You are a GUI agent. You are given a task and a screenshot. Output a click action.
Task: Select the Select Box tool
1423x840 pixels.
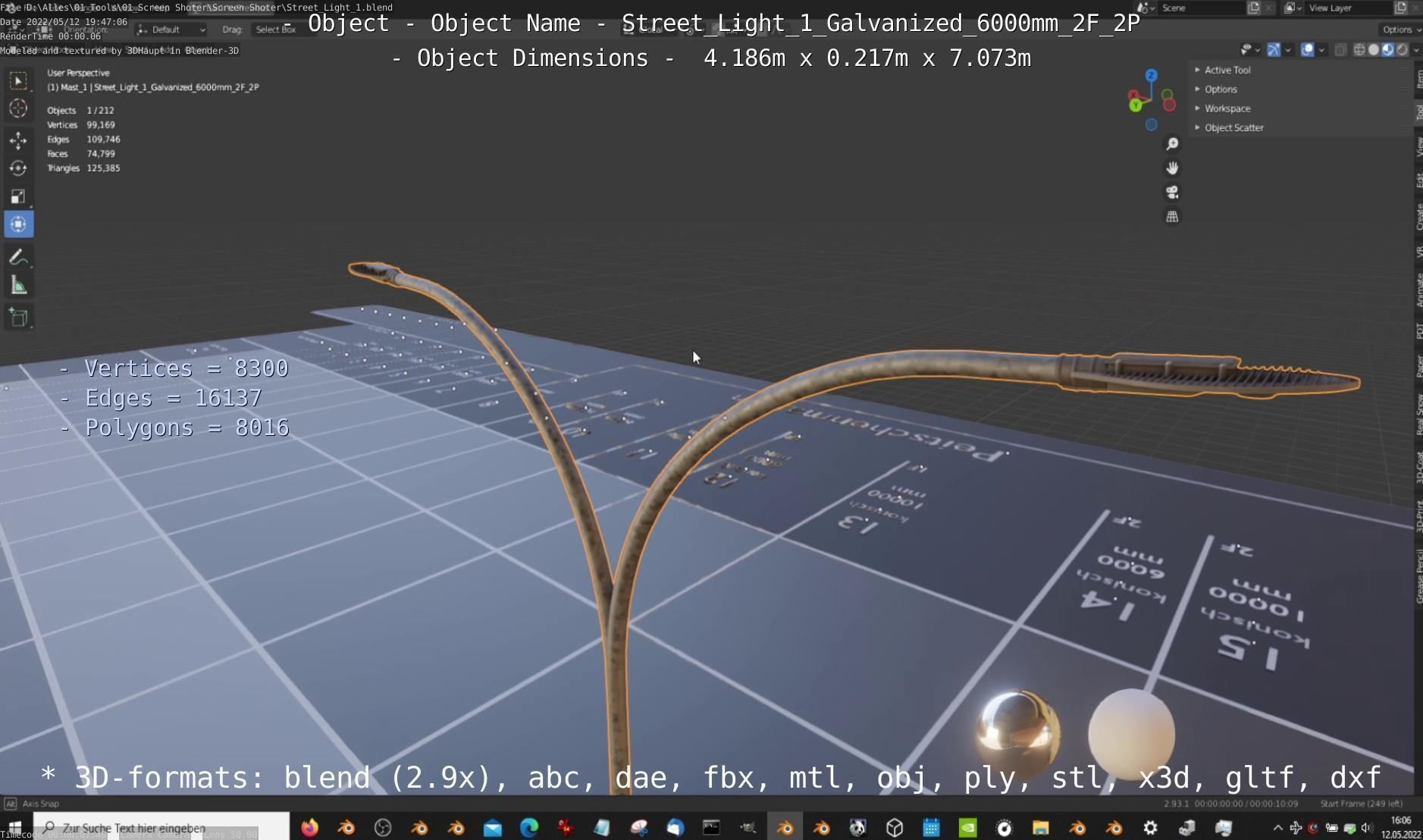click(x=18, y=80)
